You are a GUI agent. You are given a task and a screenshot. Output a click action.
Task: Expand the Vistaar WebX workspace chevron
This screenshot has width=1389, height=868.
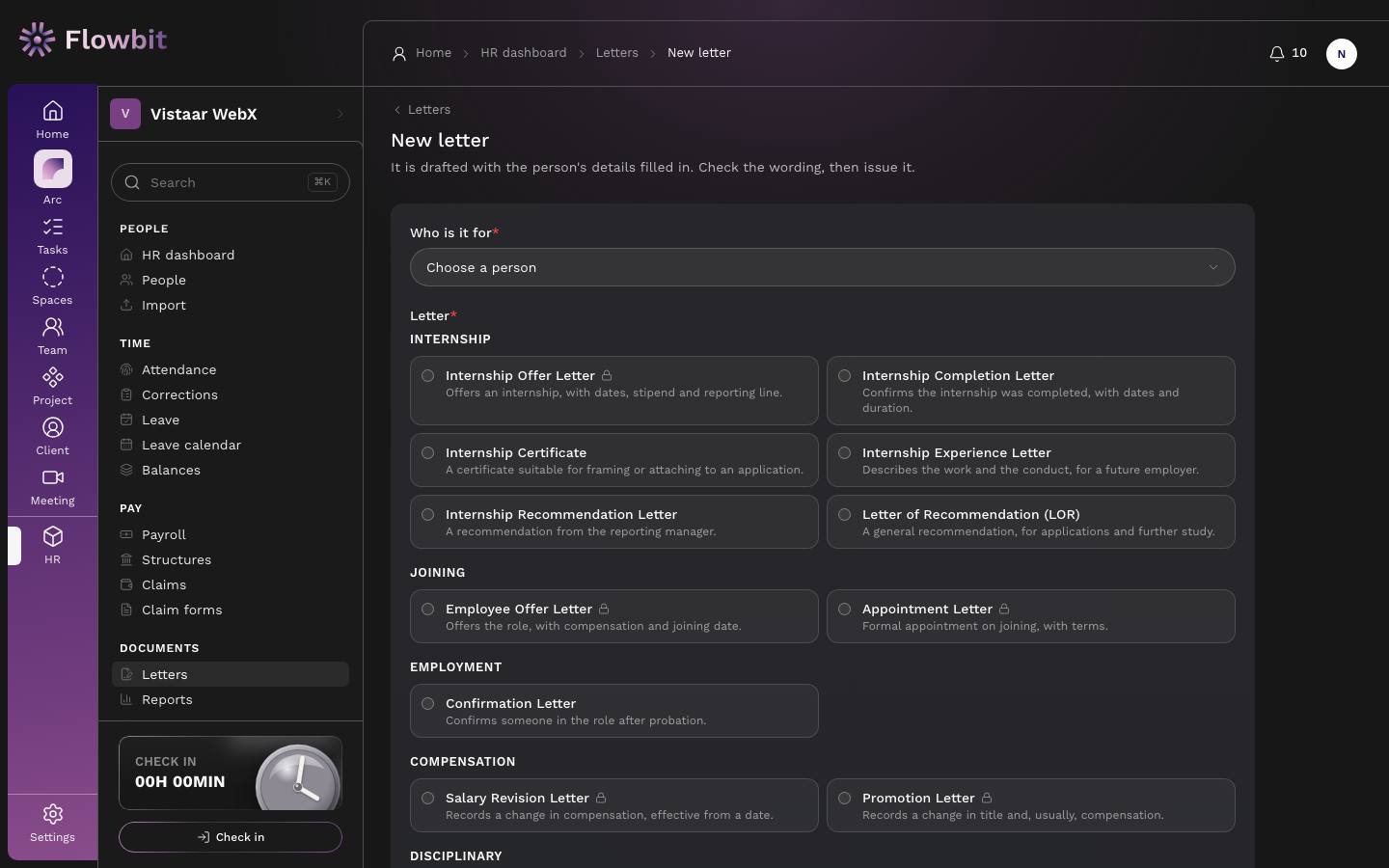340,114
